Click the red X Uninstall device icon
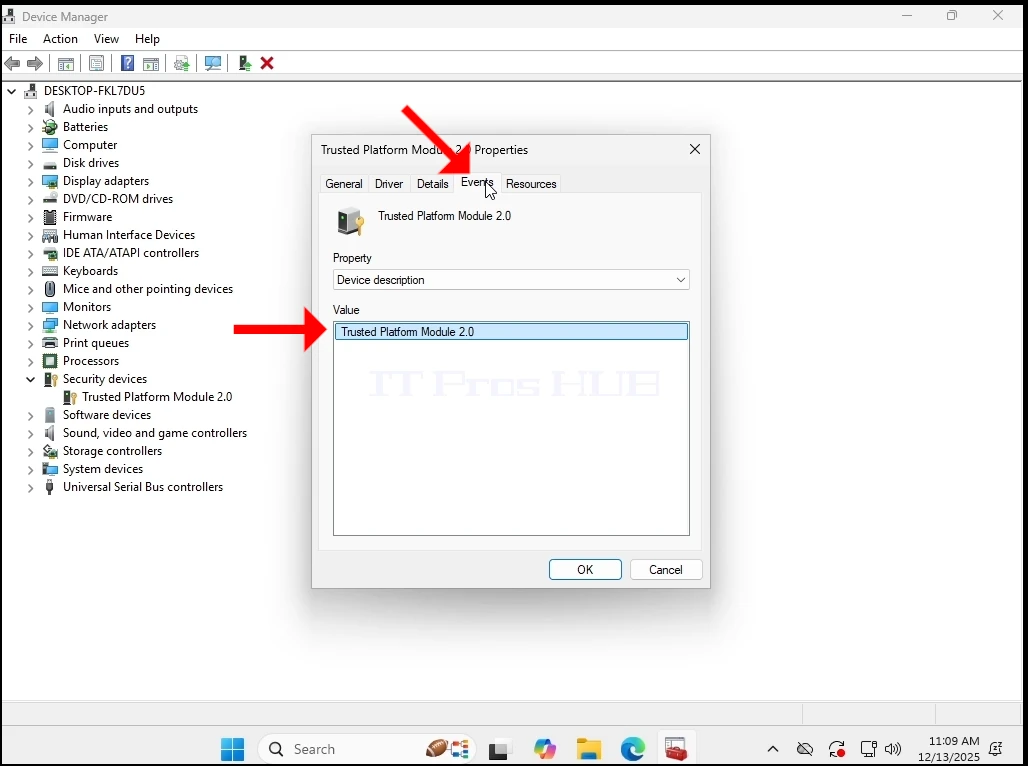This screenshot has height=766, width=1028. (x=267, y=63)
